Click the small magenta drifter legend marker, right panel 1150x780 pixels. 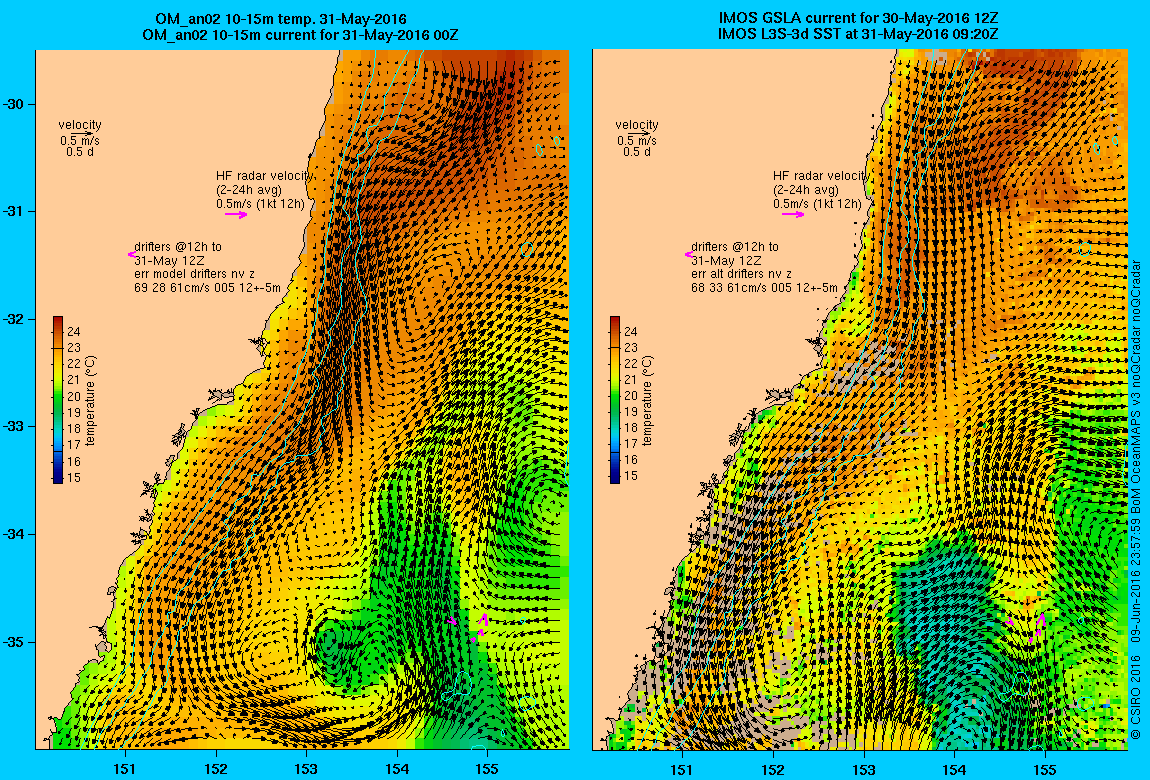(688, 254)
